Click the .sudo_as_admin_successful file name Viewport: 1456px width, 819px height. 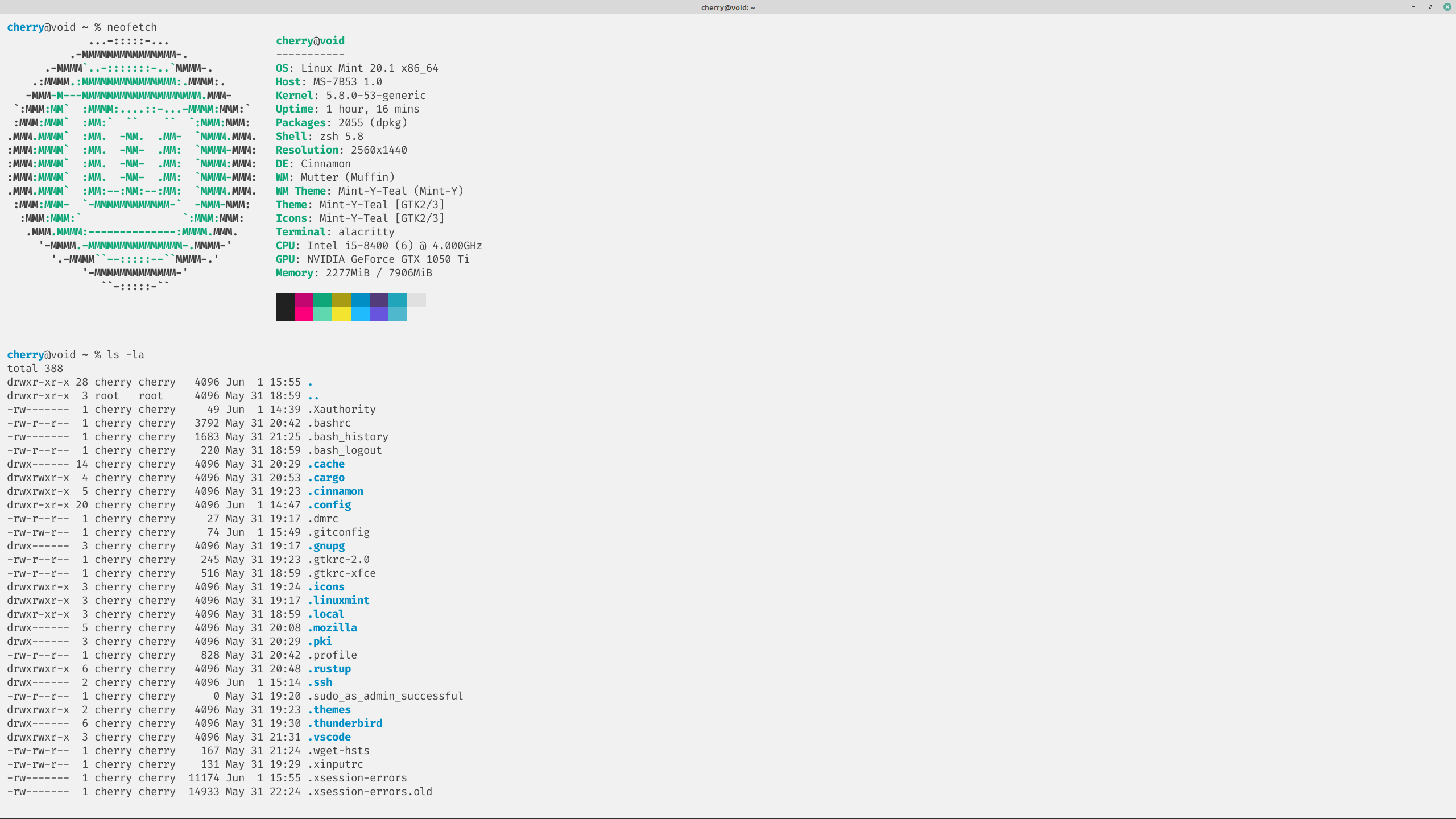(385, 696)
